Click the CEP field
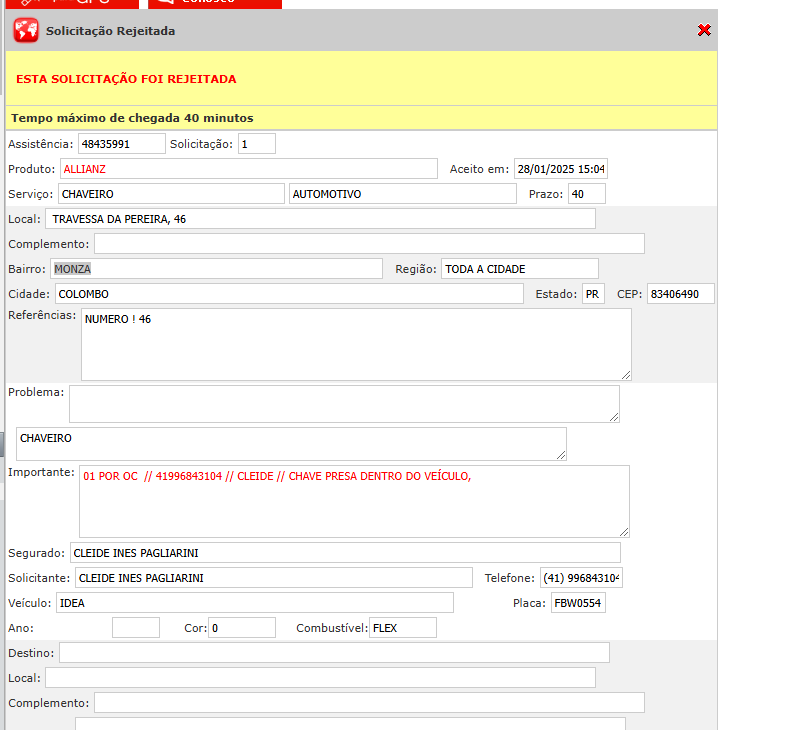Screen dimensions: 787x730 pyautogui.click(x=680, y=295)
